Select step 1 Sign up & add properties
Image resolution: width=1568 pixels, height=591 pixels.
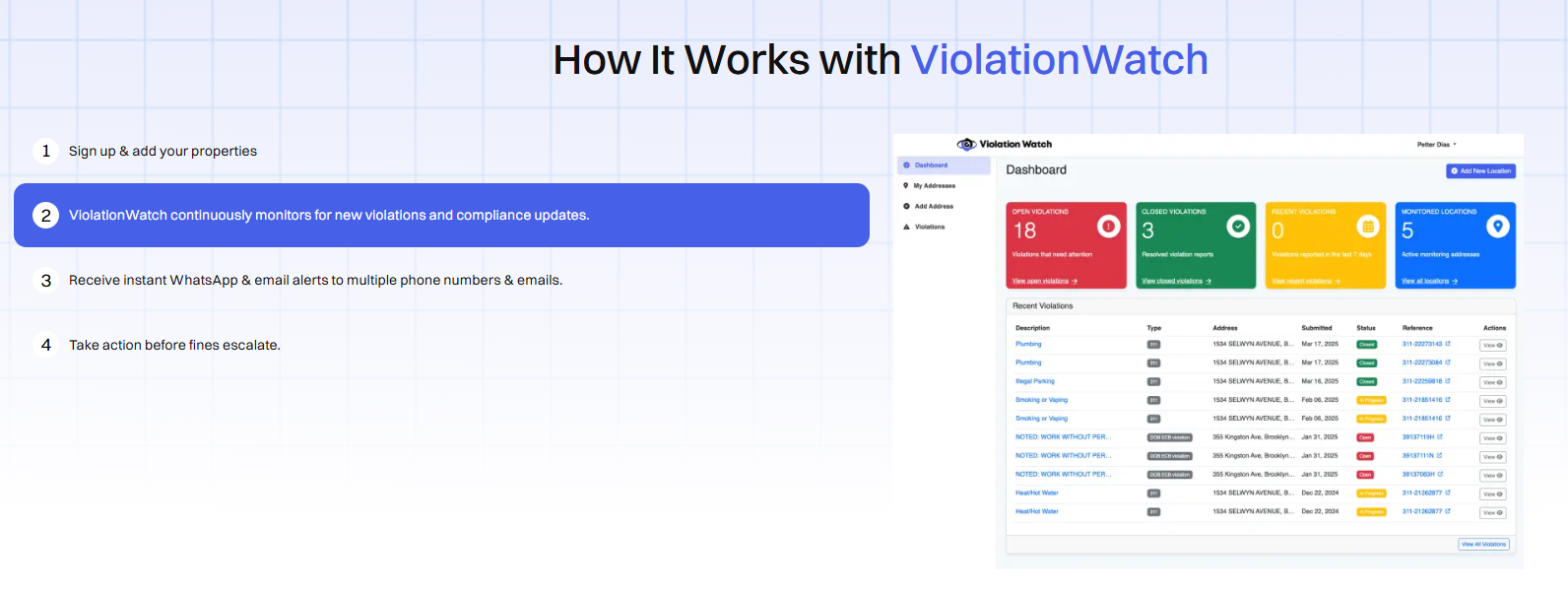(441, 151)
